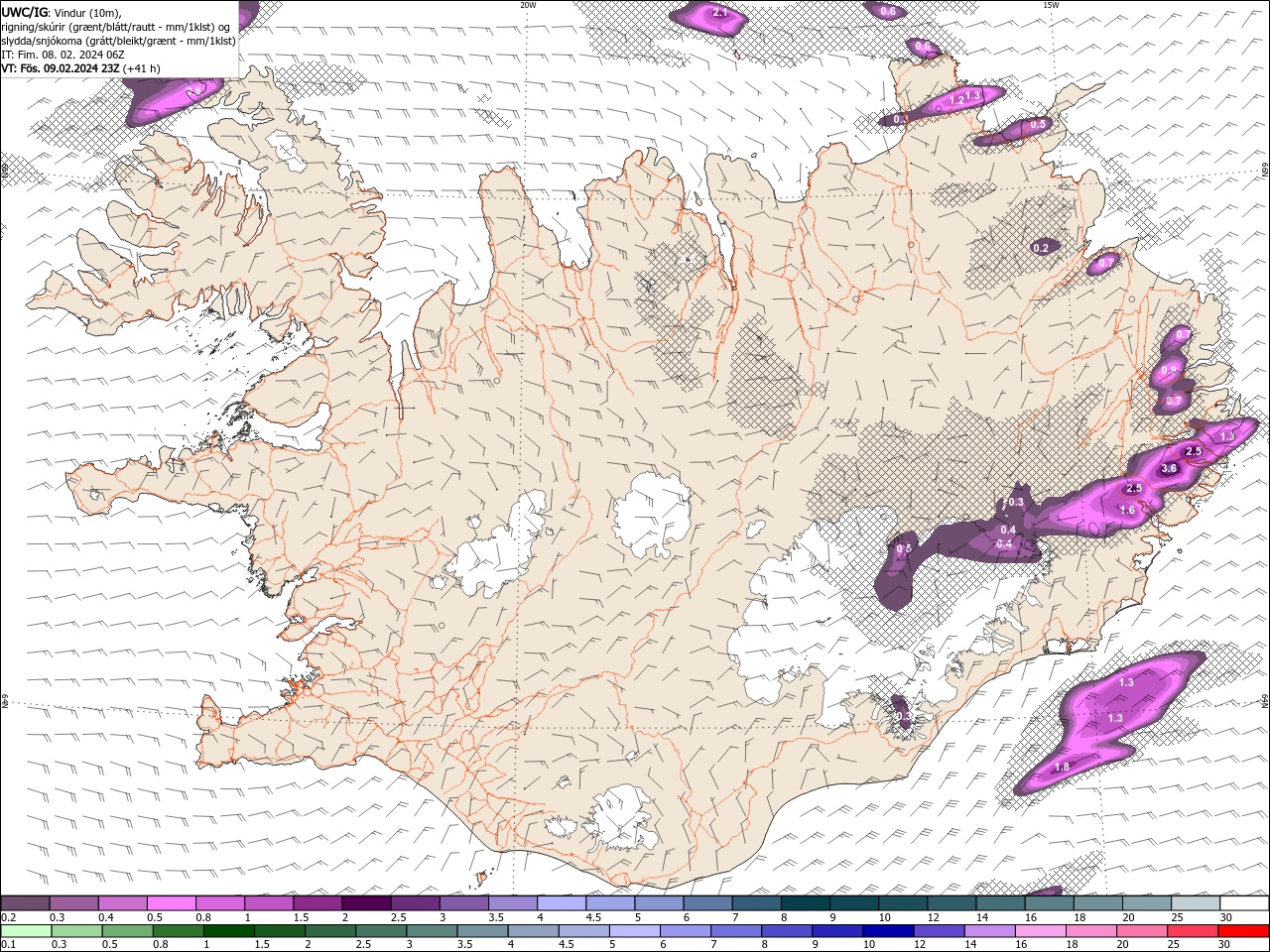Viewport: 1270px width, 952px height.
Task: Click the 1.2 value near northeast coast
Action: [956, 100]
